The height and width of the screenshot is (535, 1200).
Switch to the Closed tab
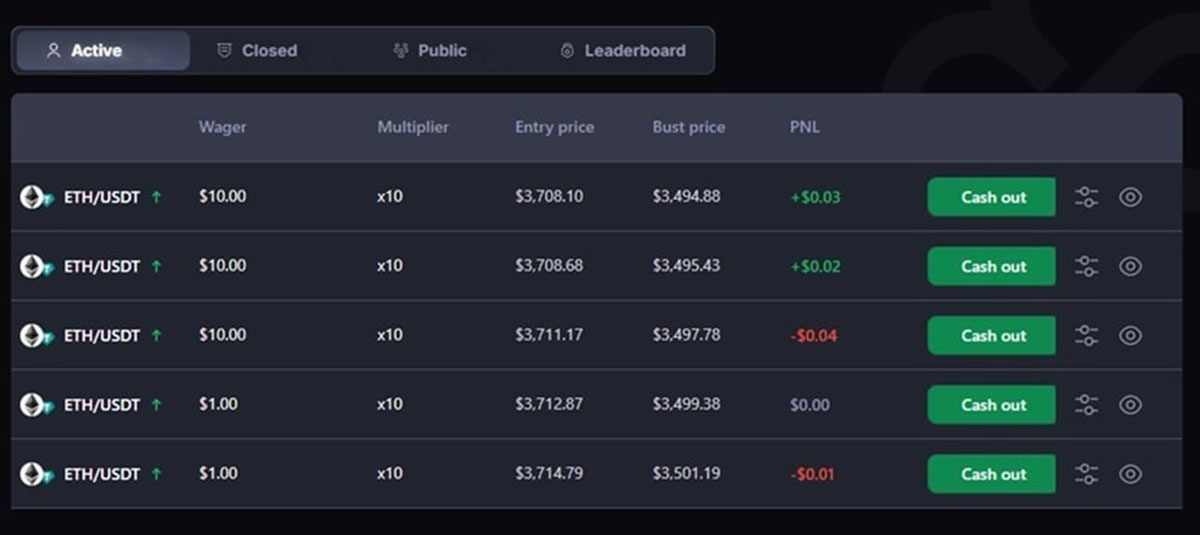[258, 50]
